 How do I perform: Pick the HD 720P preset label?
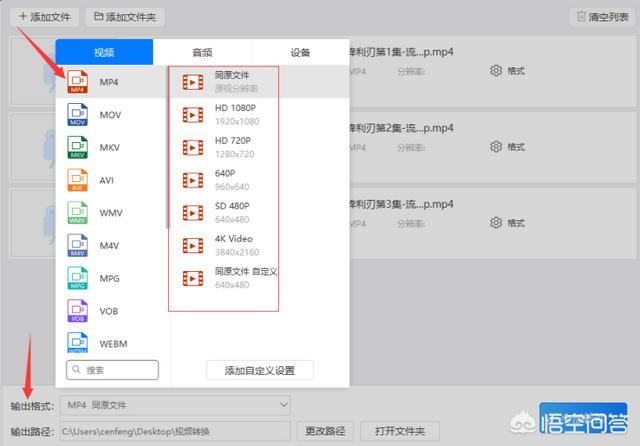(233, 140)
